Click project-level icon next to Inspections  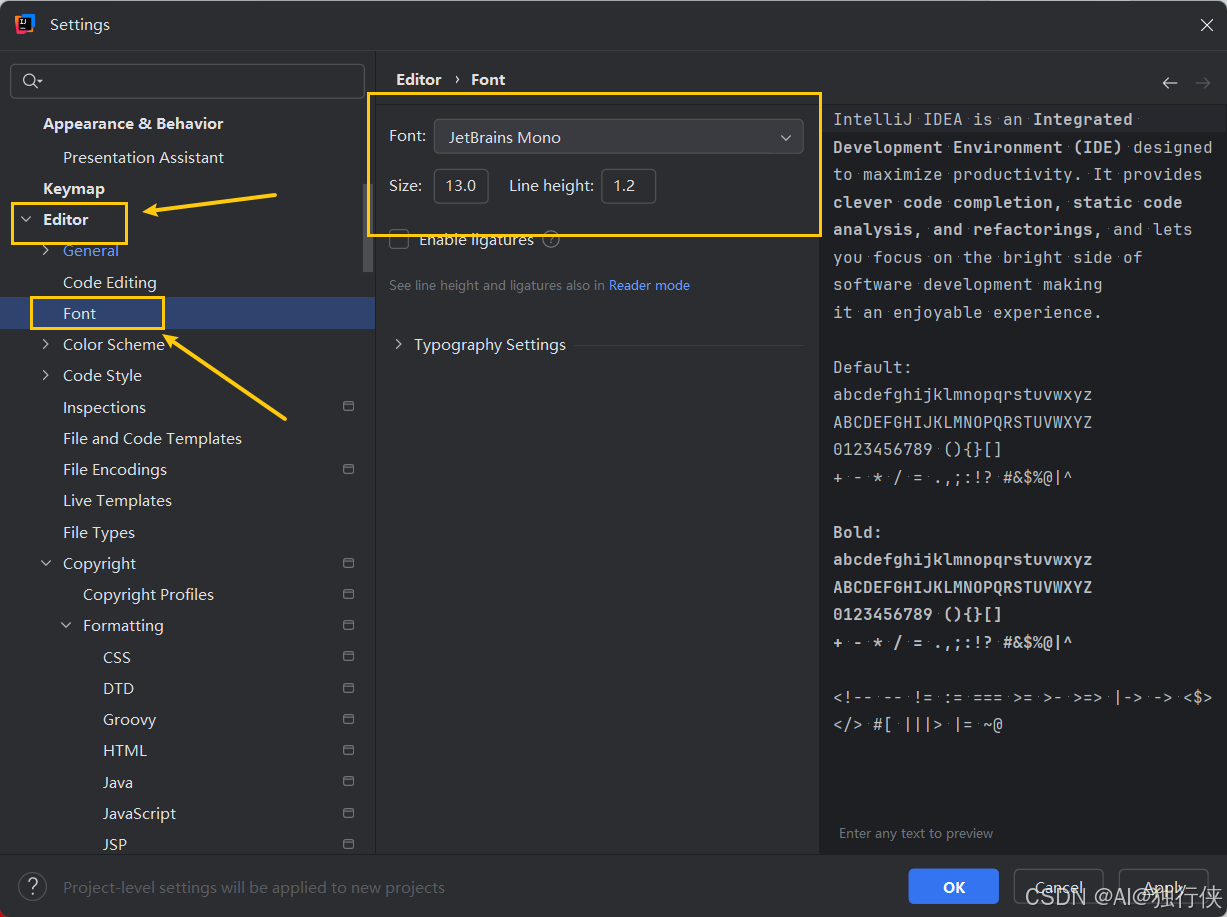point(349,407)
